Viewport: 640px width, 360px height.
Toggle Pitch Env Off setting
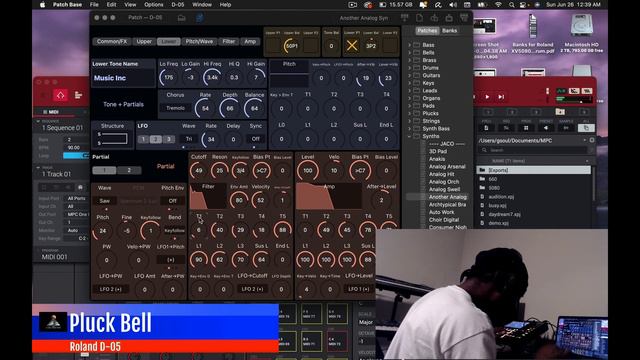(173, 201)
